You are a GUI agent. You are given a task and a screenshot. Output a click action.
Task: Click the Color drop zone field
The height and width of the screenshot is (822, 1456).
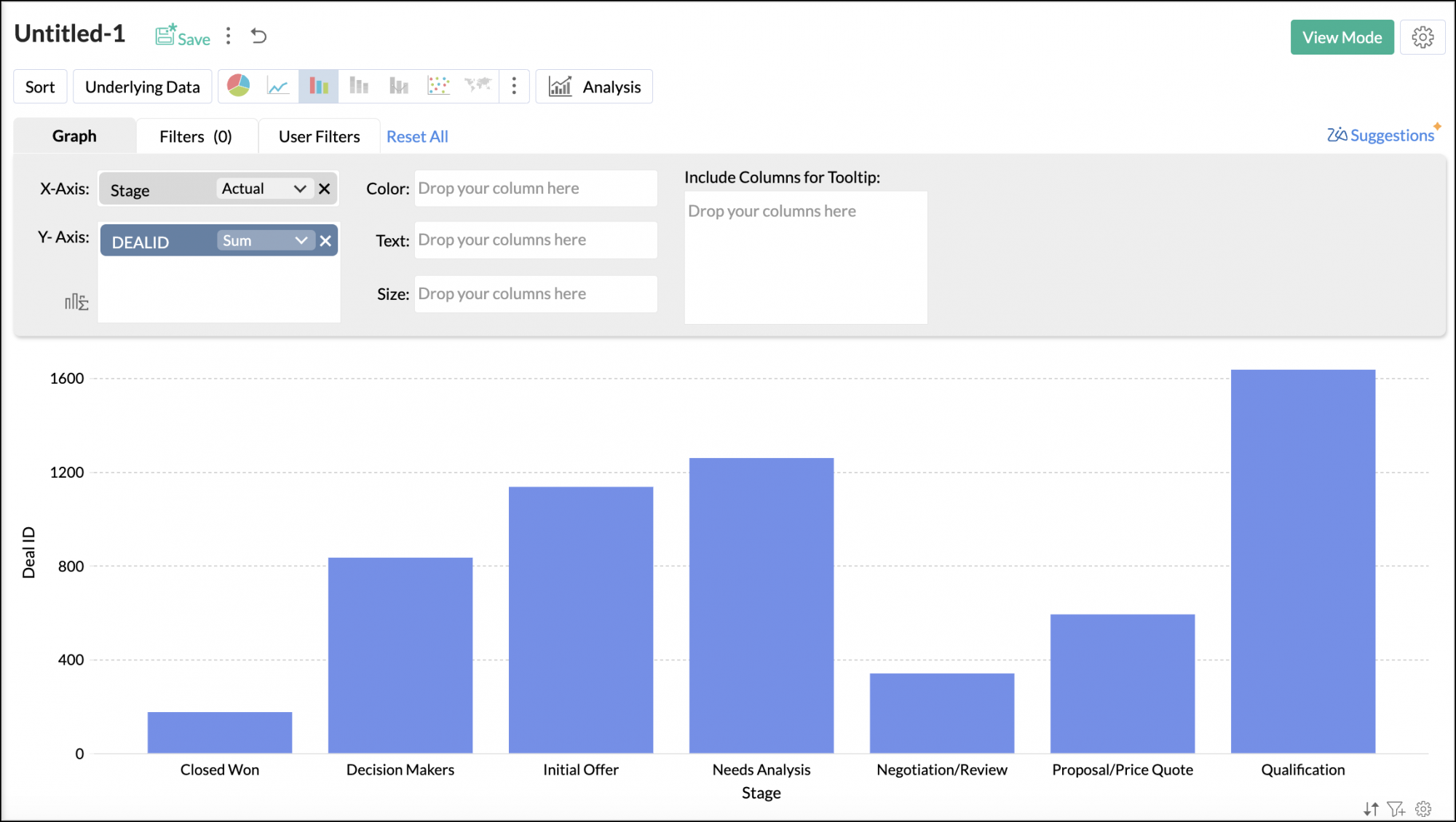click(535, 188)
